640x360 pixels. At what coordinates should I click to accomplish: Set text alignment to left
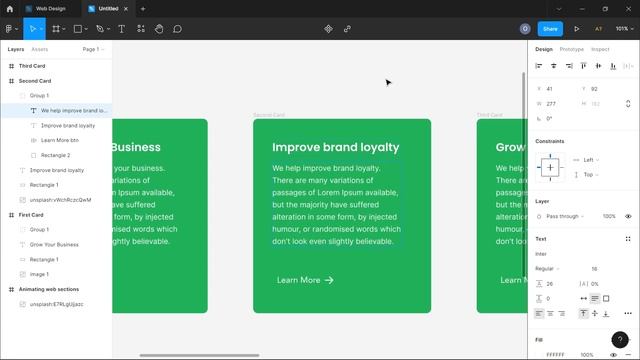coord(539,313)
